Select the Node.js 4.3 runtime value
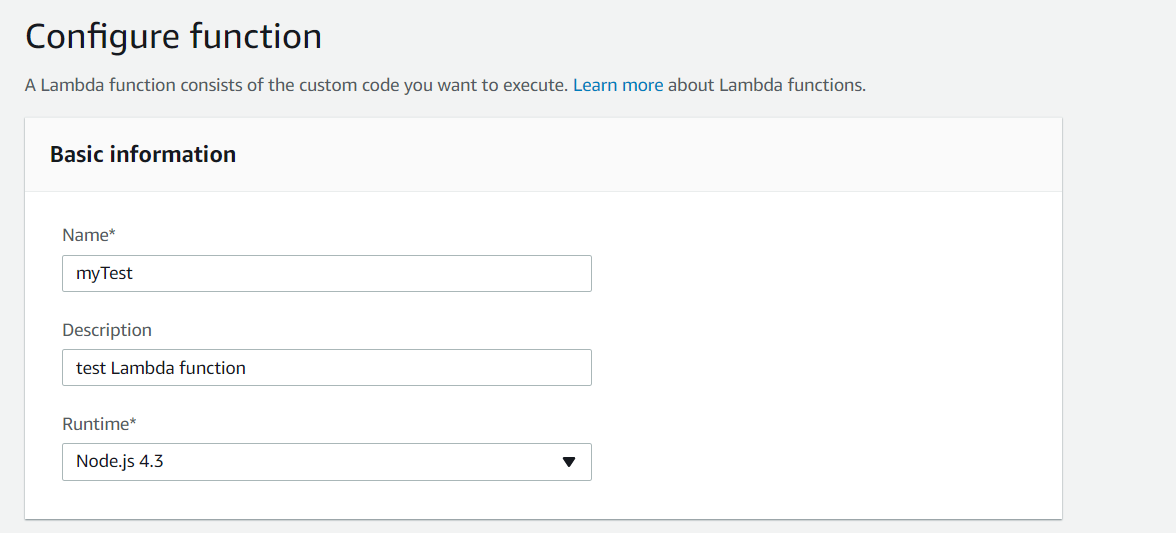Viewport: 1176px width, 533px height. (120, 461)
